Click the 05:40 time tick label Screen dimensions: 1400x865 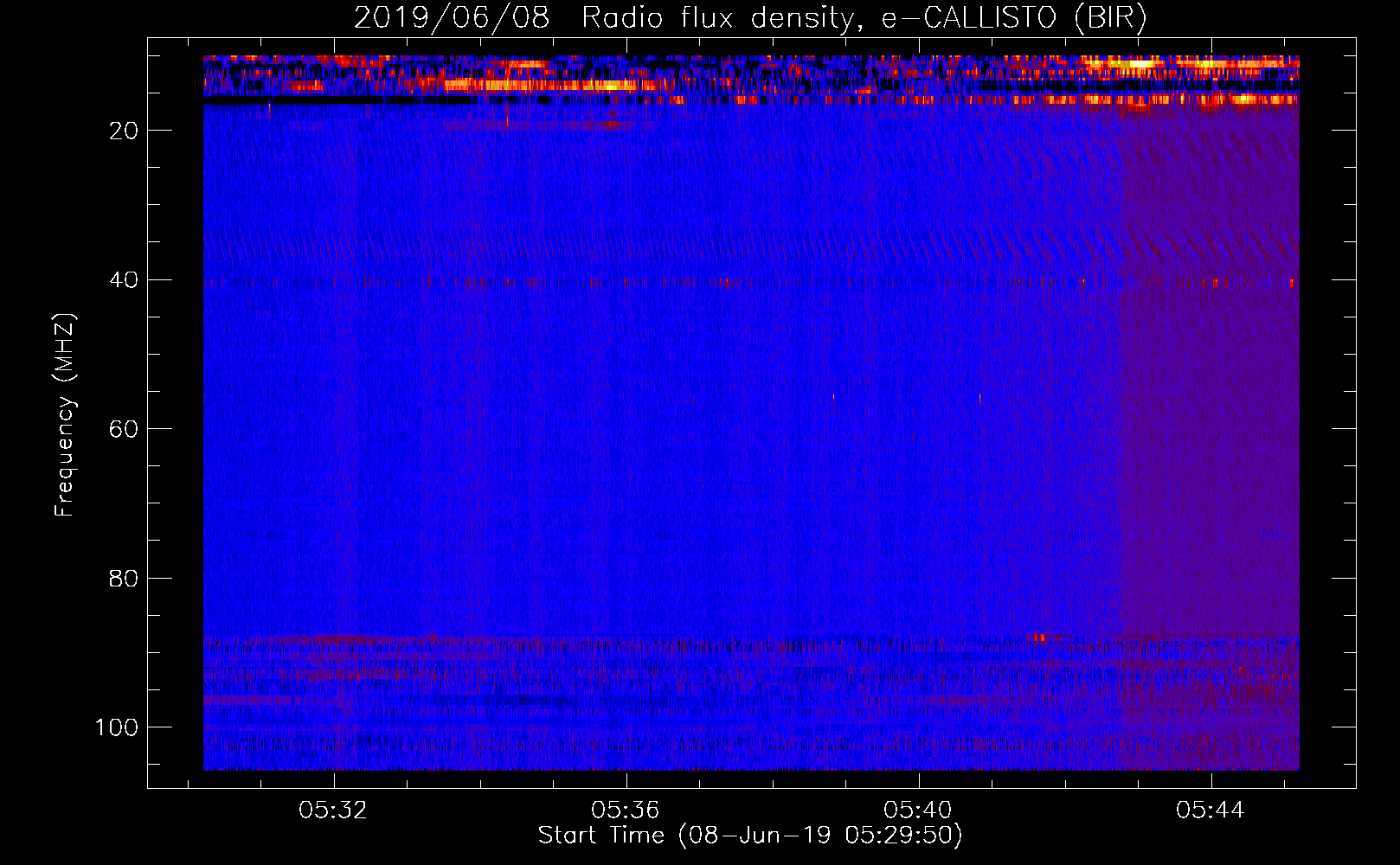(918, 811)
